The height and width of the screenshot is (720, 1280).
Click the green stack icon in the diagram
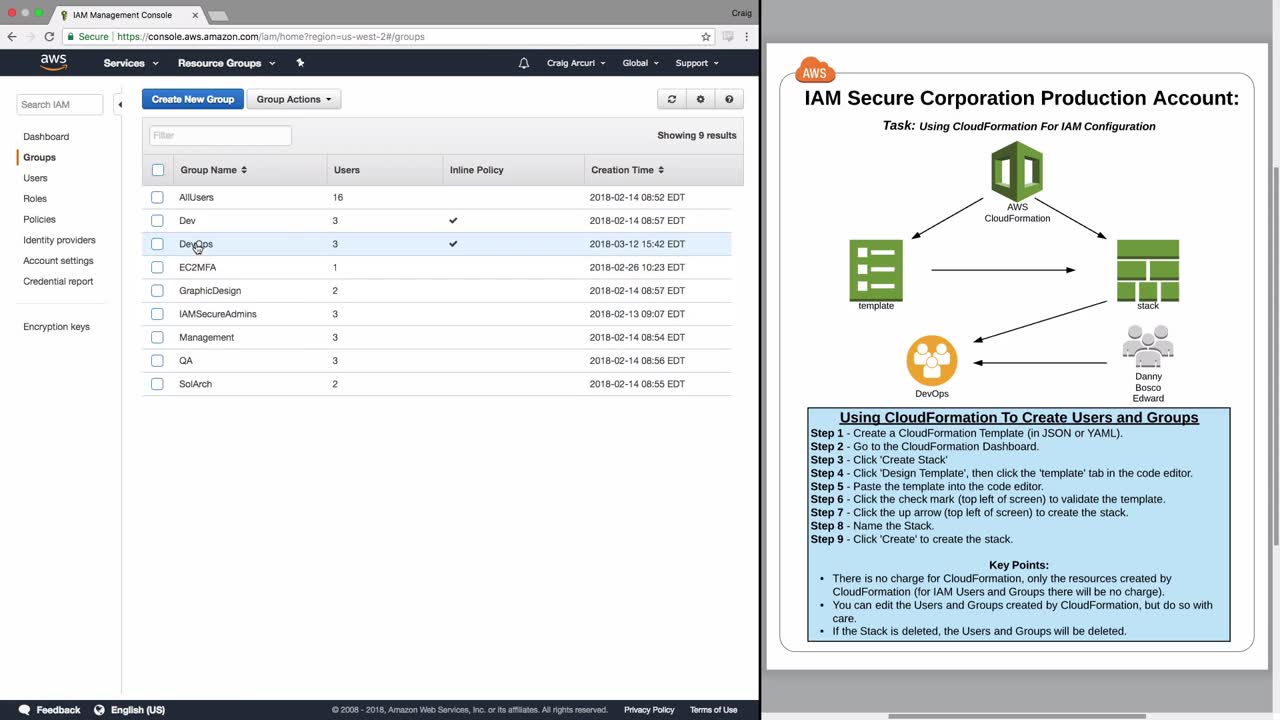coord(1148,270)
